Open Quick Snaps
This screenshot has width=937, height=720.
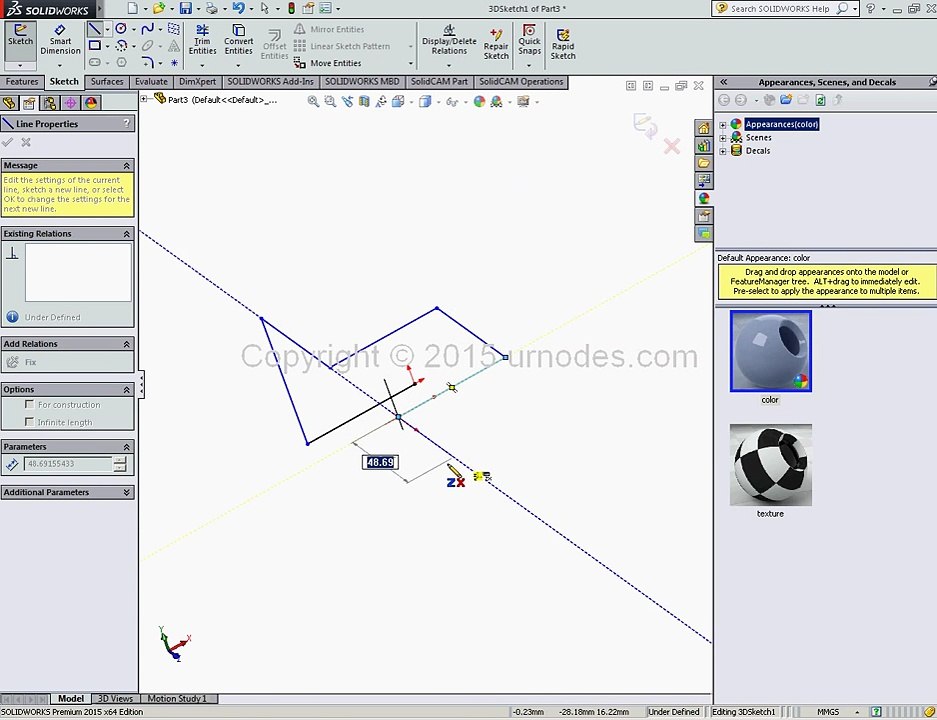(529, 40)
